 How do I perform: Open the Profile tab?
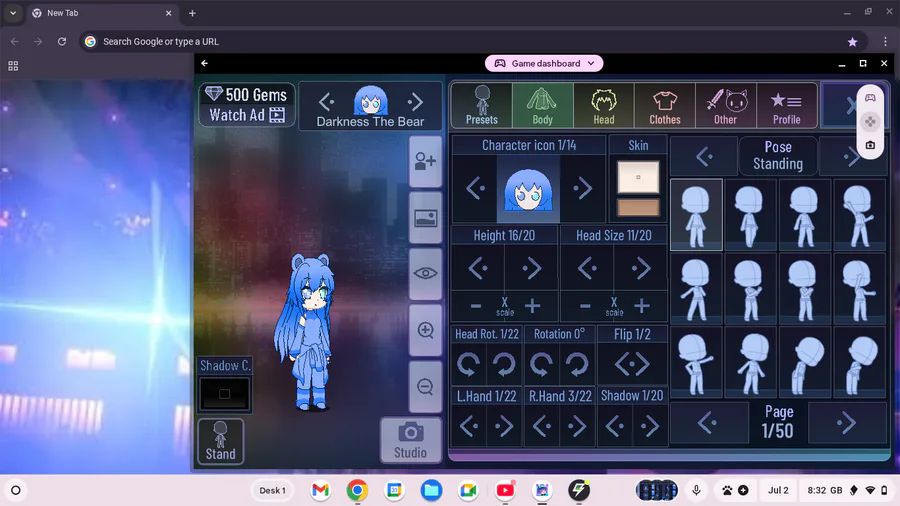(786, 105)
